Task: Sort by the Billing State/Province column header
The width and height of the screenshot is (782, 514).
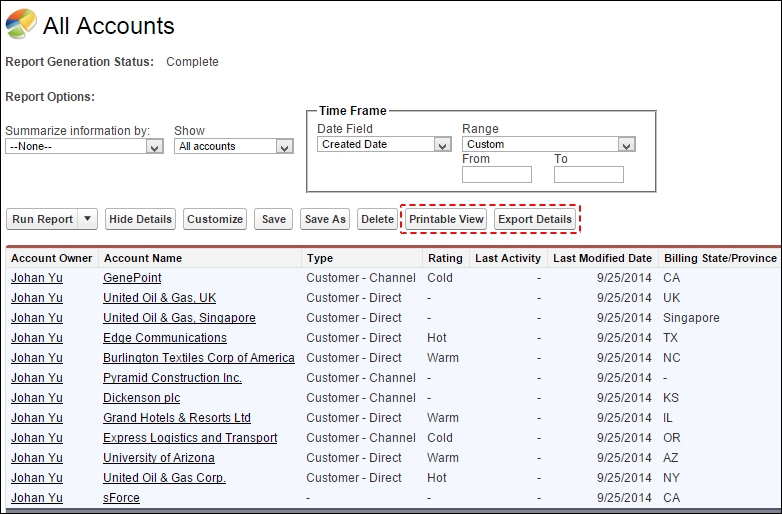Action: 720,258
